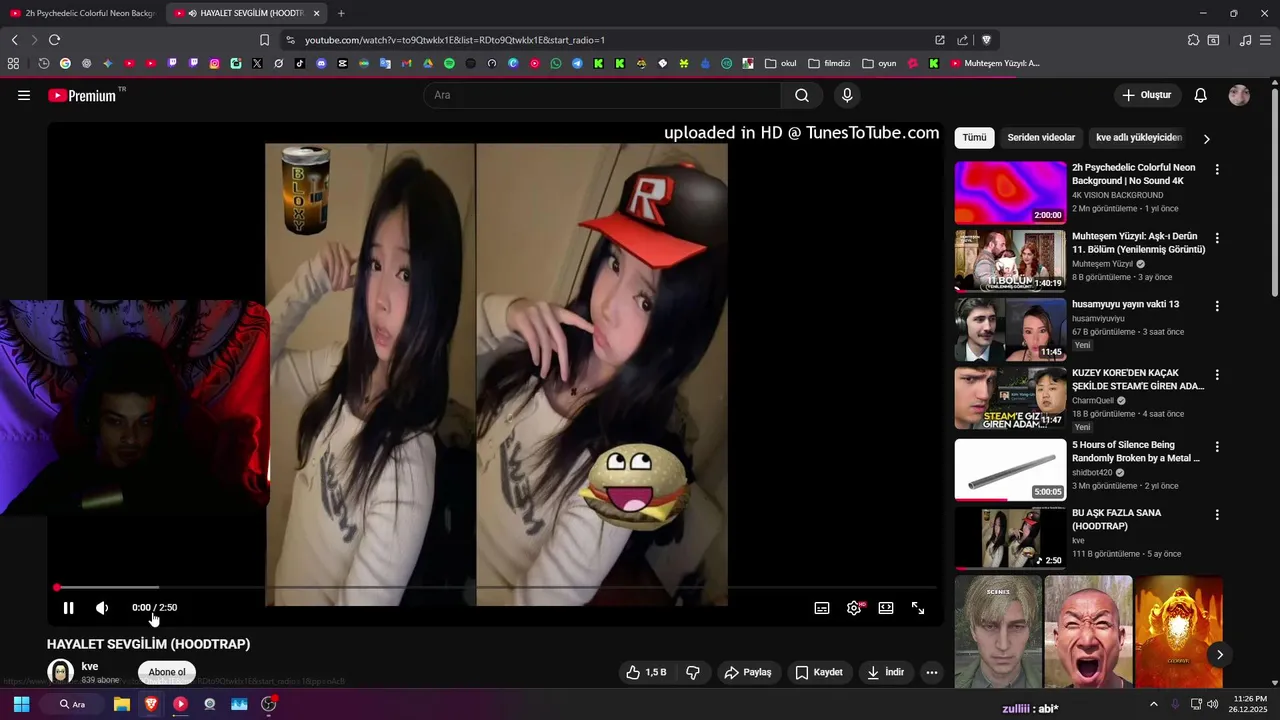The image size is (1280, 720).
Task: Subscribe with the Abone ol button
Action: point(167,672)
